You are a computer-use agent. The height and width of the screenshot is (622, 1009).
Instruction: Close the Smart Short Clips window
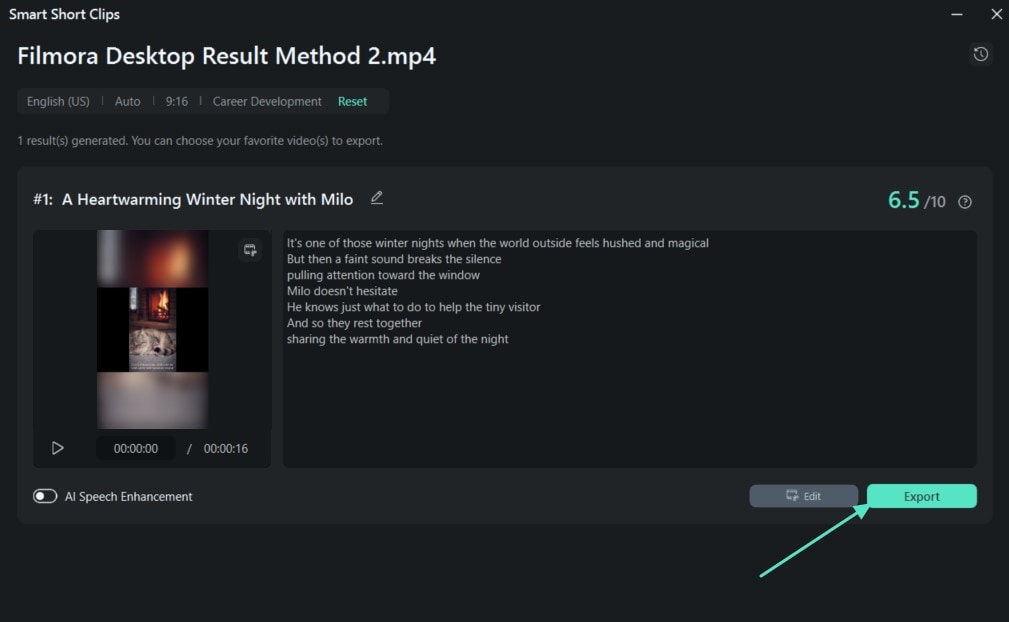pyautogui.click(x=996, y=14)
